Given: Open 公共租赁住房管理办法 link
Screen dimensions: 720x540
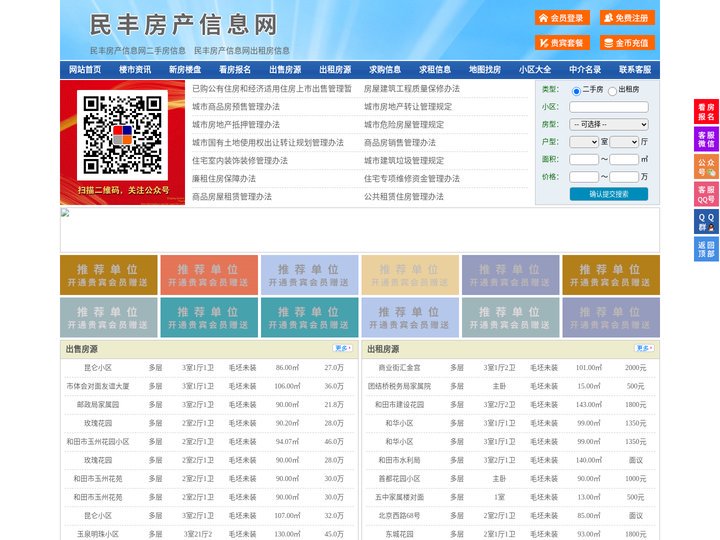Looking at the screenshot, I should pyautogui.click(x=404, y=197).
